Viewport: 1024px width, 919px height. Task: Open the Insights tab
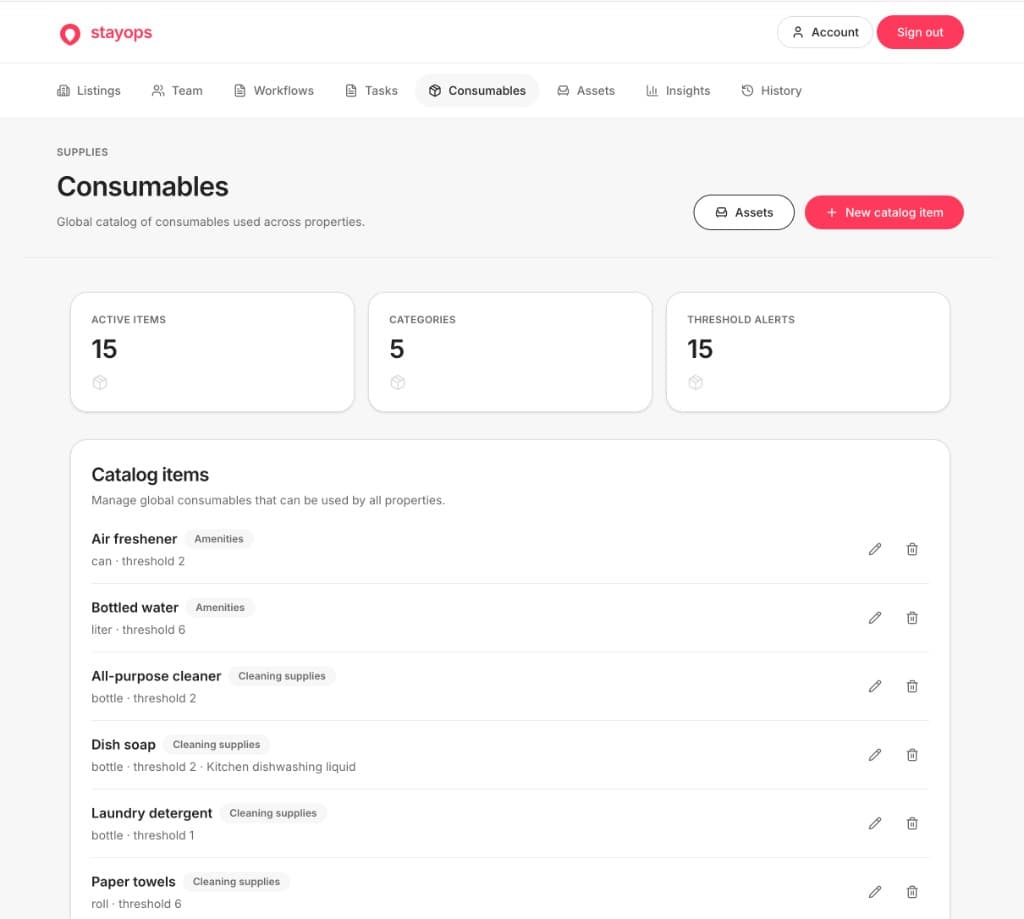click(678, 91)
